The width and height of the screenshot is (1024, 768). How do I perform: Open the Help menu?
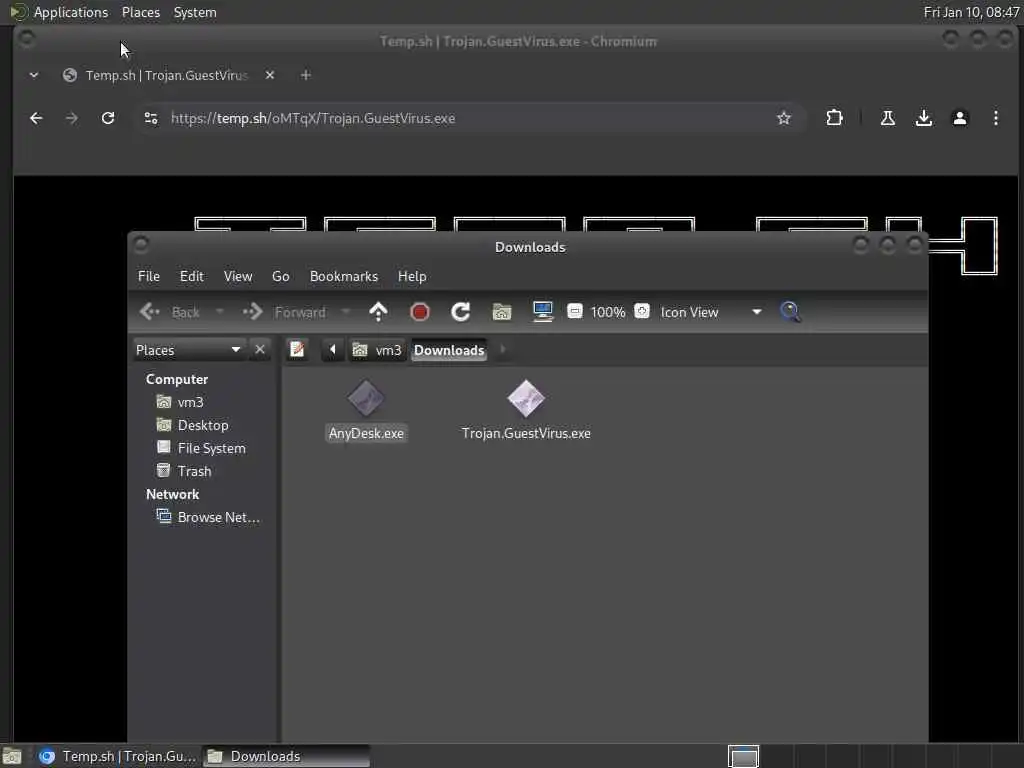click(412, 276)
